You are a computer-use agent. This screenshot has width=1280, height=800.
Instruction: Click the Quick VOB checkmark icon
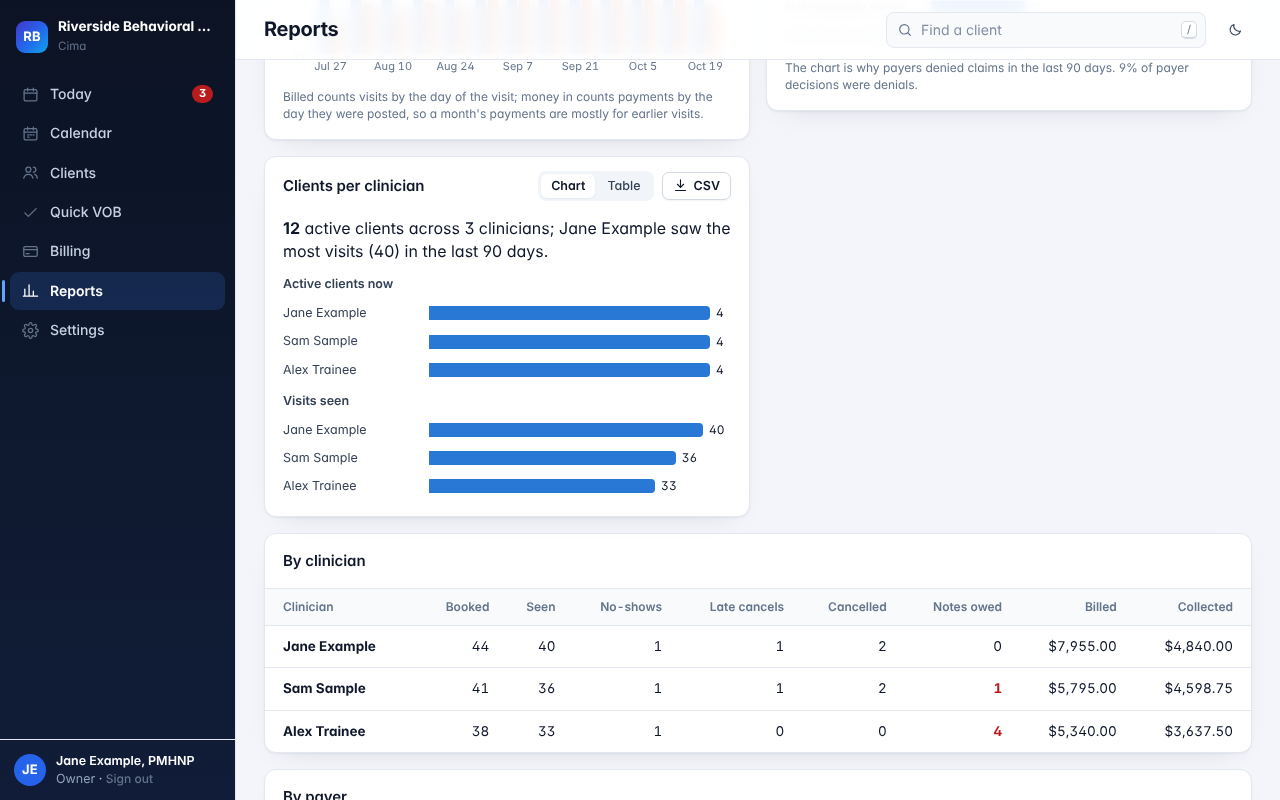click(x=31, y=212)
